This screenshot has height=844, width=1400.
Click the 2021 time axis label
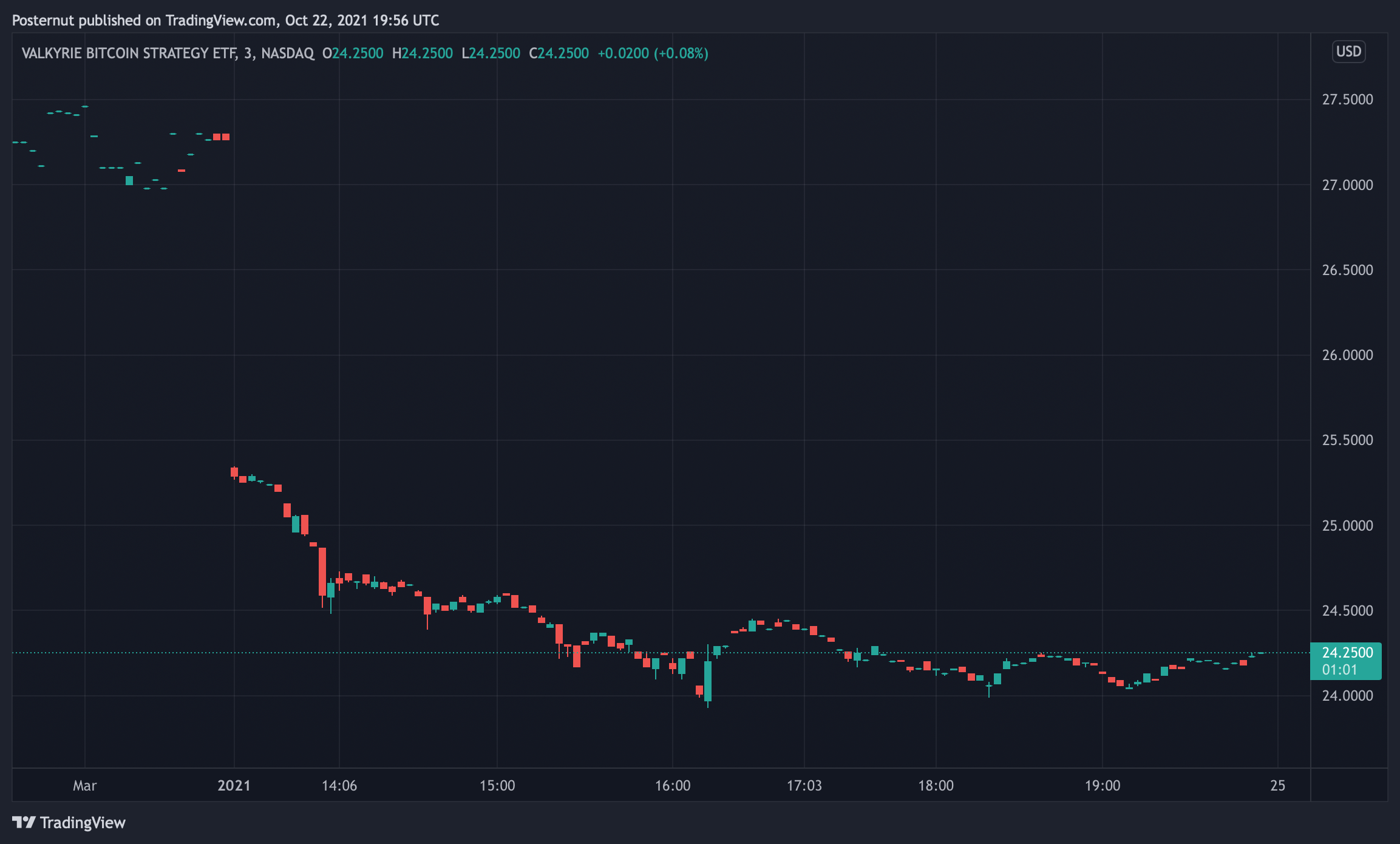(234, 786)
